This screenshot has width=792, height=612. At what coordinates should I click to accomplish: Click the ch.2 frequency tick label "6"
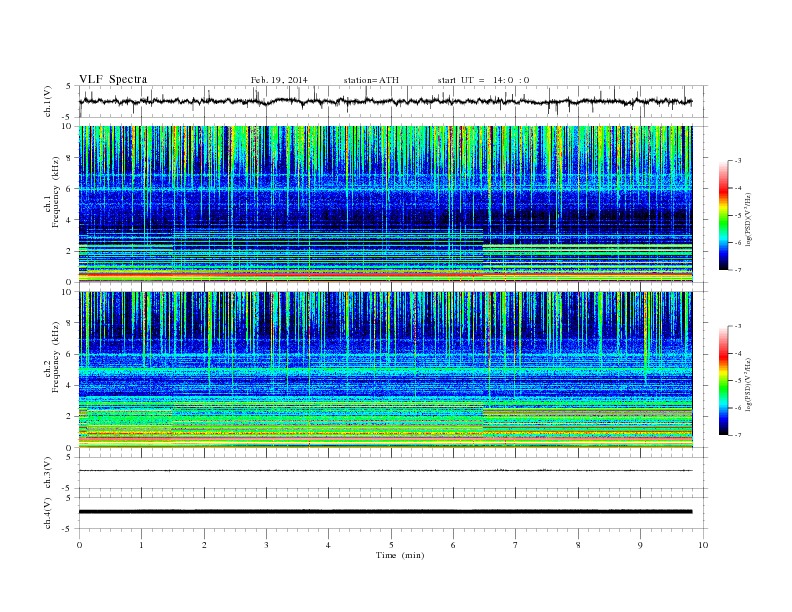[x=70, y=354]
